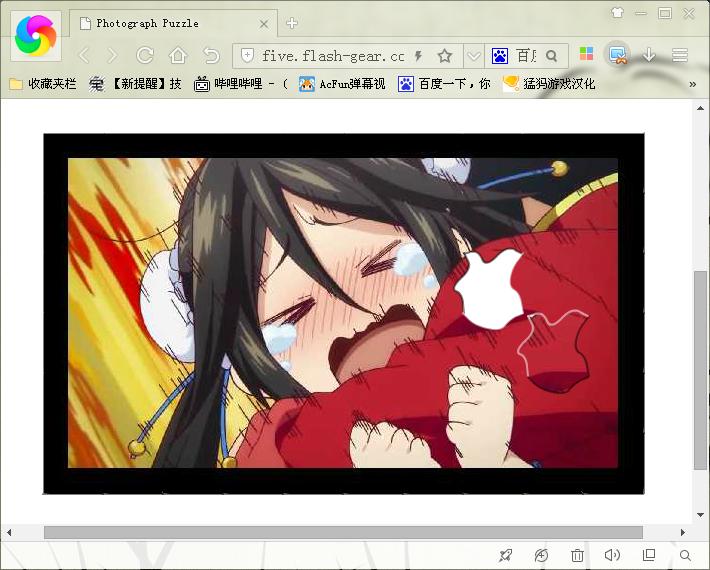This screenshot has width=710, height=570.
Task: Expand the address bar history dropdown
Action: pos(473,56)
